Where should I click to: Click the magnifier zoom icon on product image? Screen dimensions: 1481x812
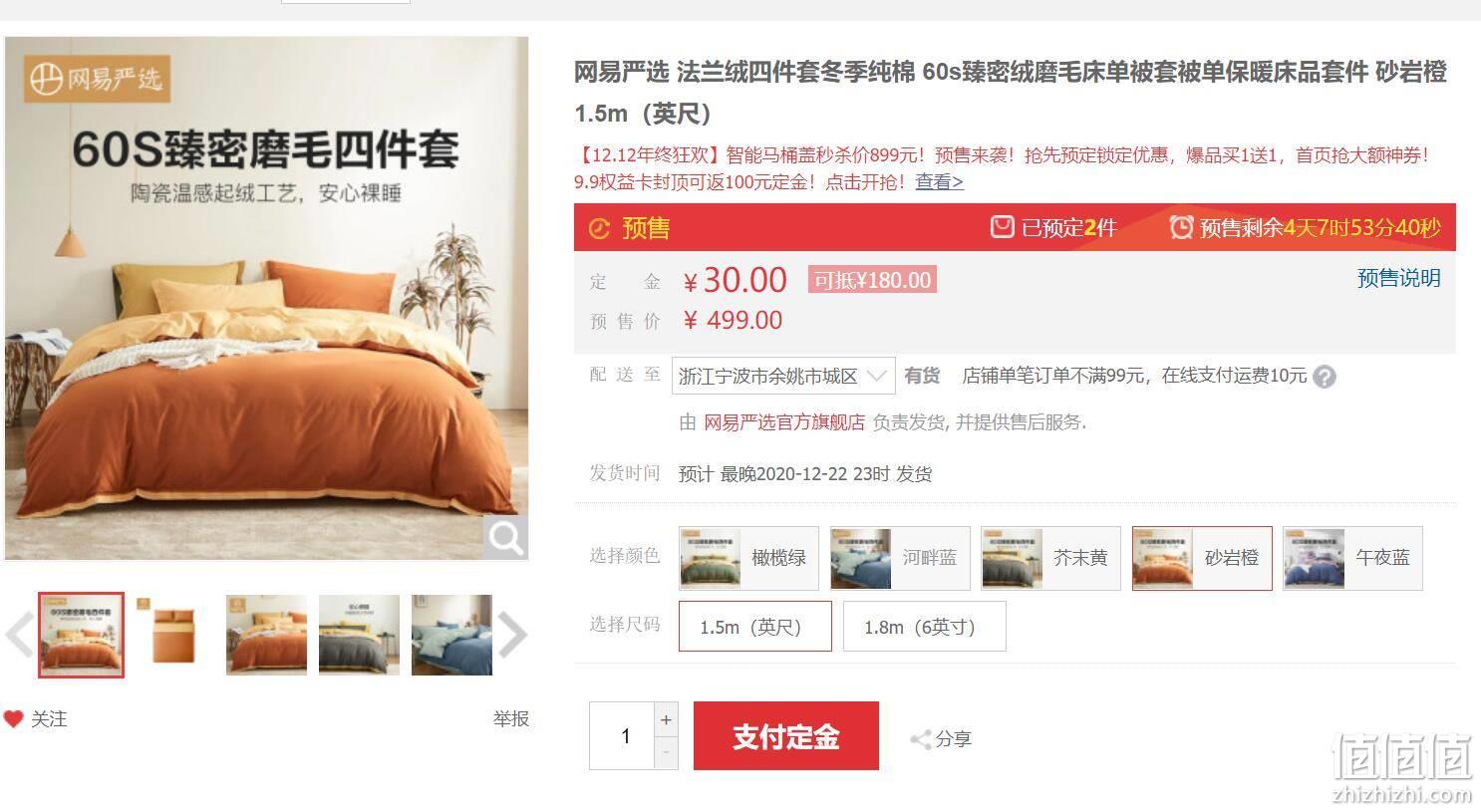(506, 538)
